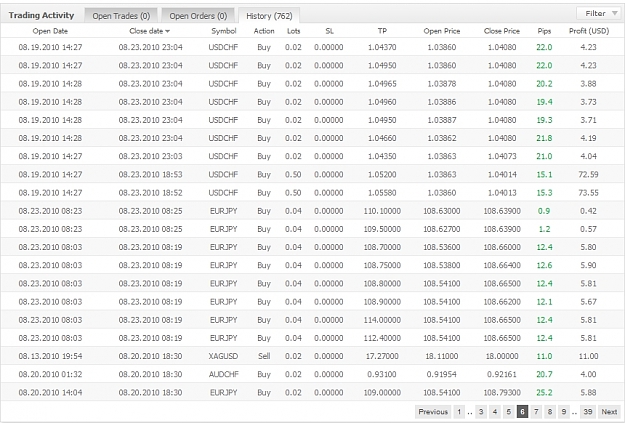Click close date 08.23.2010 23:03
Image resolution: width=625 pixels, height=423 pixels.
pos(150,156)
